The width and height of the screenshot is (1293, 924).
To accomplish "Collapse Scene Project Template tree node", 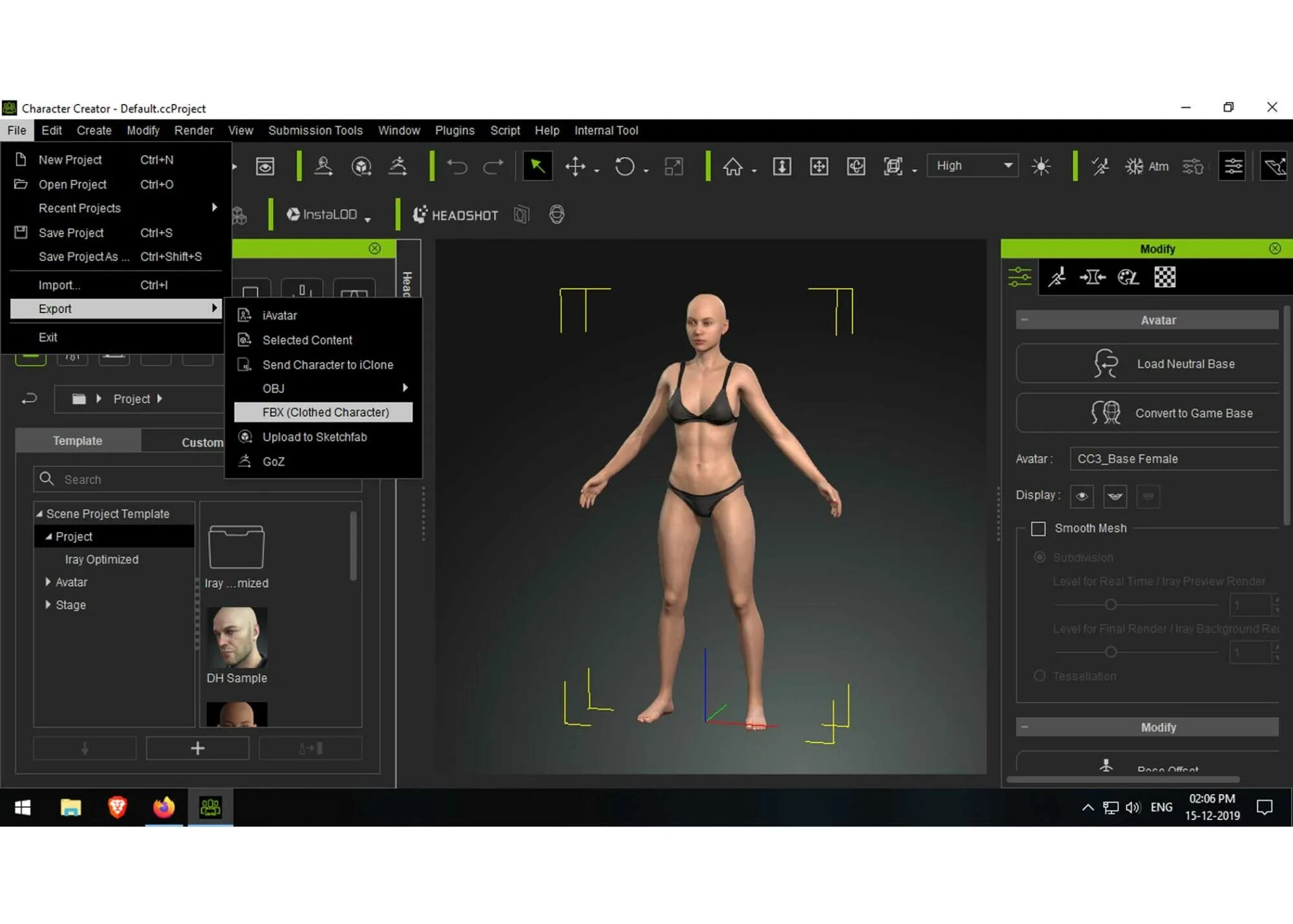I will tap(39, 513).
